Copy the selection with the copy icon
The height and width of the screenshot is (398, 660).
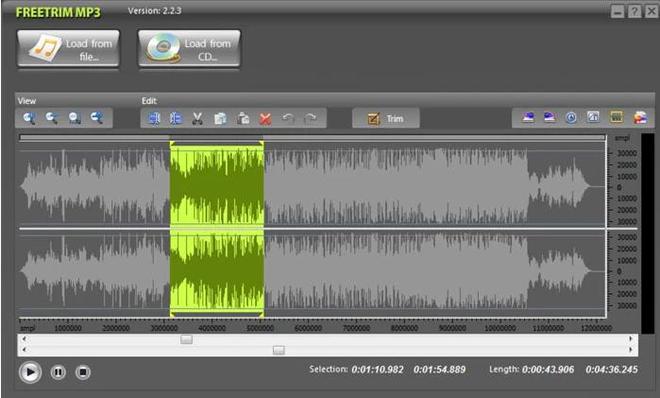pyautogui.click(x=220, y=119)
